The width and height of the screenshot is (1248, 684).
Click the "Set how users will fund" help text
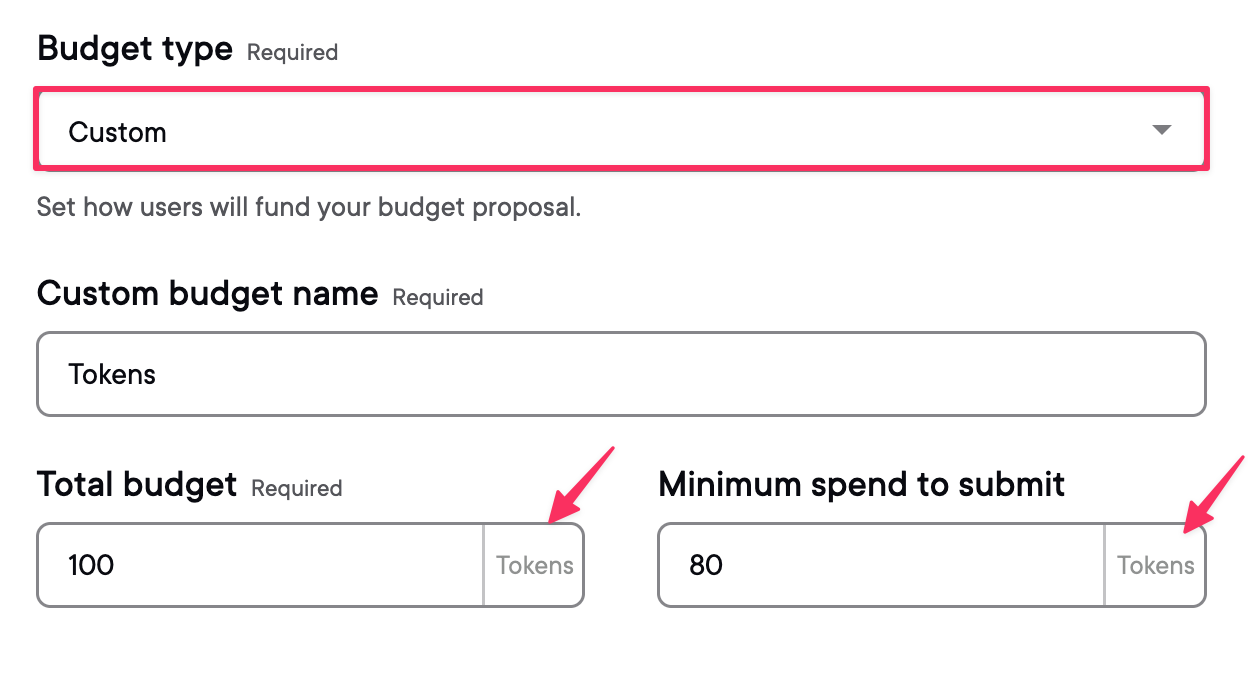[308, 208]
